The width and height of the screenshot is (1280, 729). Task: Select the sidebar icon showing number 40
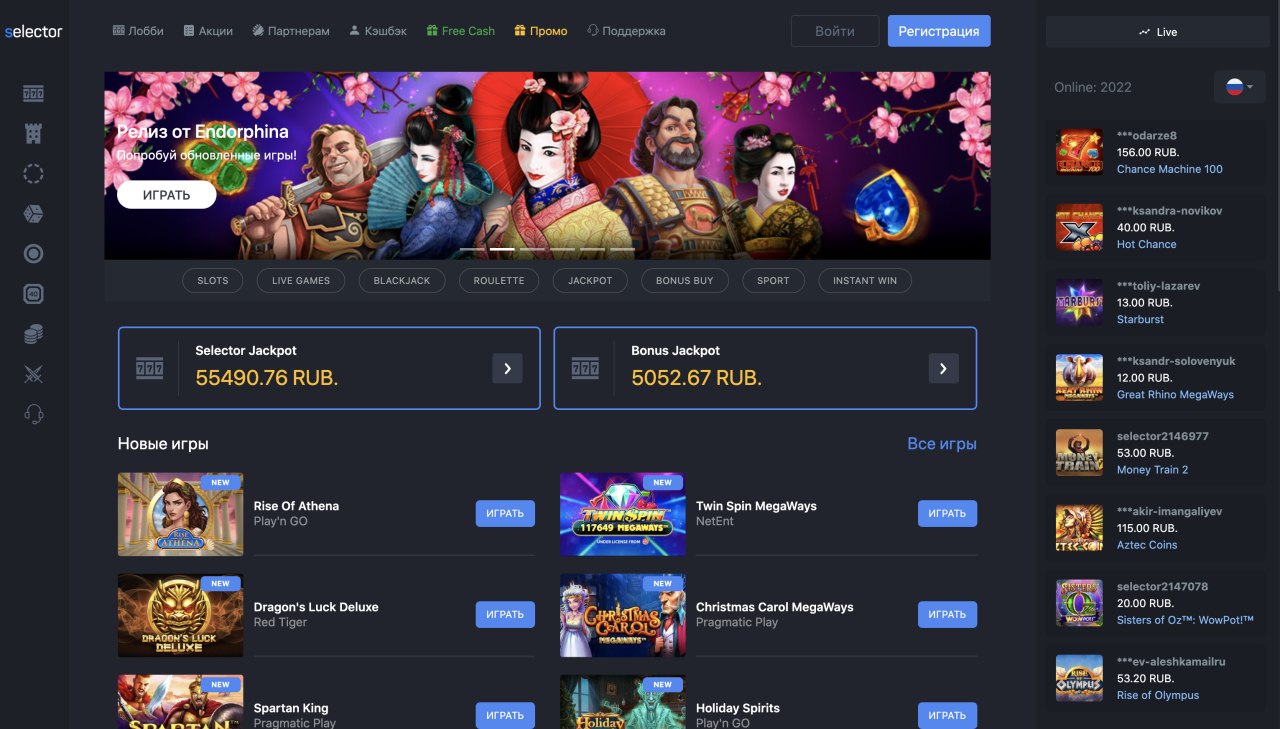coord(33,294)
